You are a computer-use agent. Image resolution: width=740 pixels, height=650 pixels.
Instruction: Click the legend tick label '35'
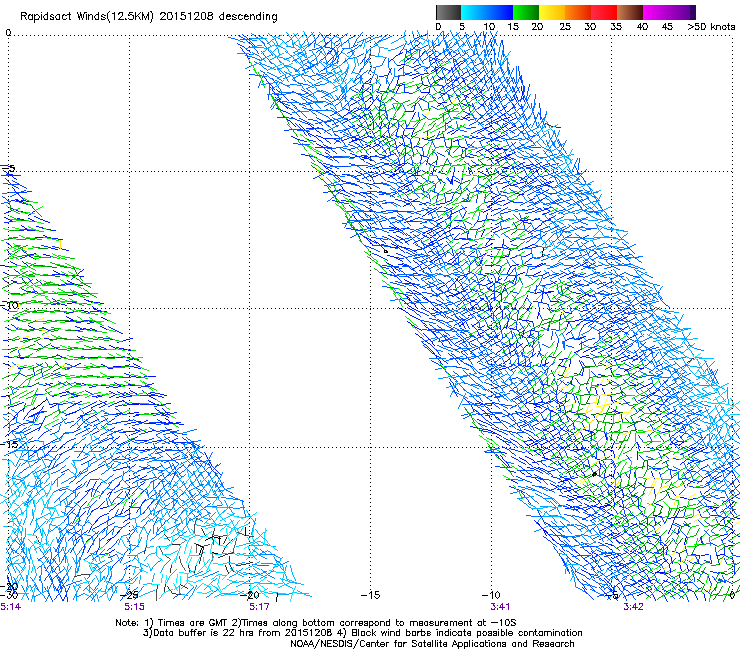pyautogui.click(x=616, y=27)
